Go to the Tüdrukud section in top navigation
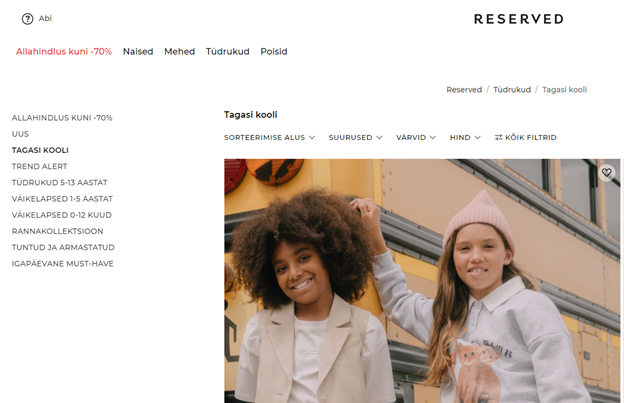Screen dimensions: 624x403 point(228,51)
